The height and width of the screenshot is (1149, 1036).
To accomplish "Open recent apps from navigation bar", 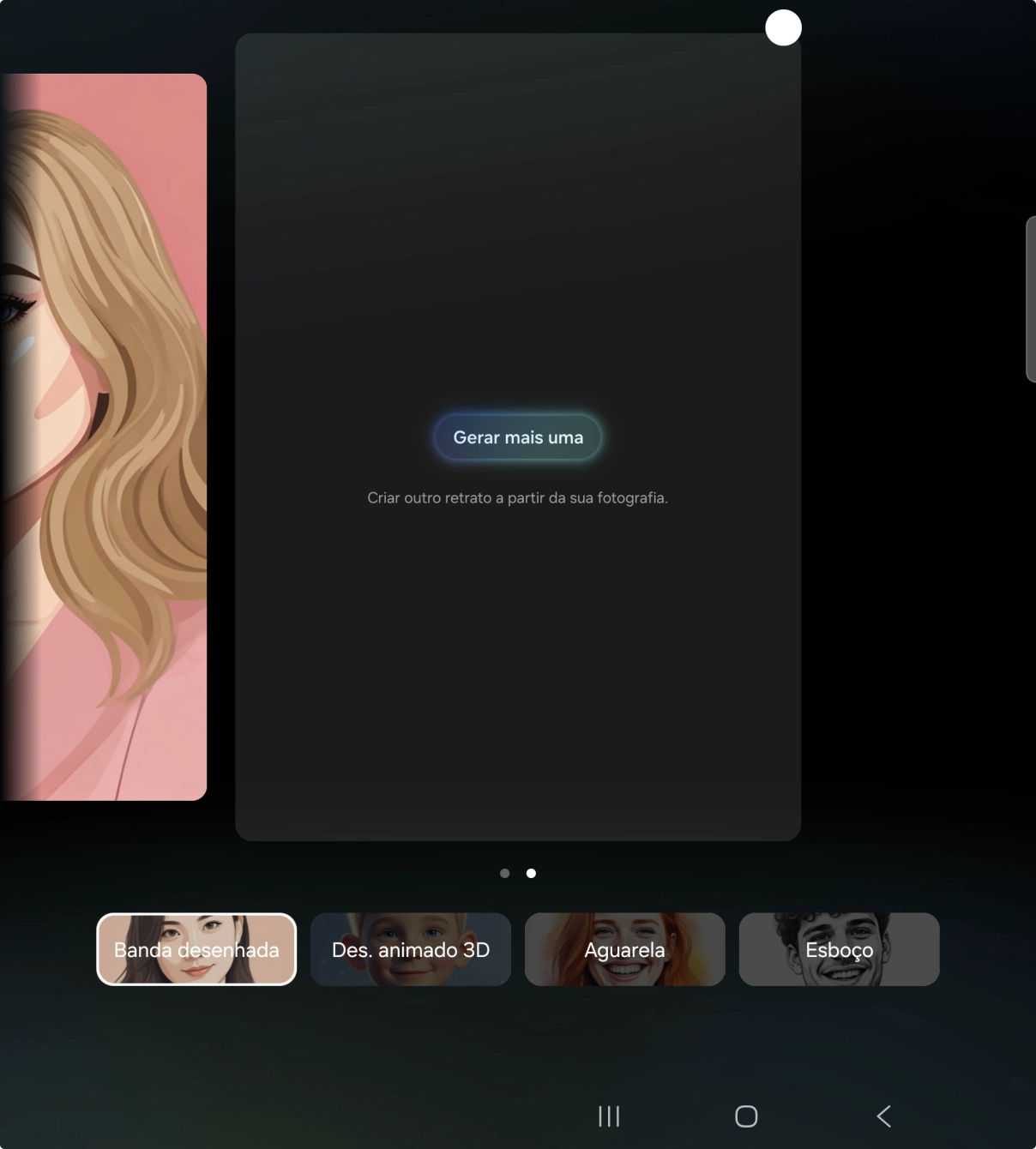I will click(609, 1116).
